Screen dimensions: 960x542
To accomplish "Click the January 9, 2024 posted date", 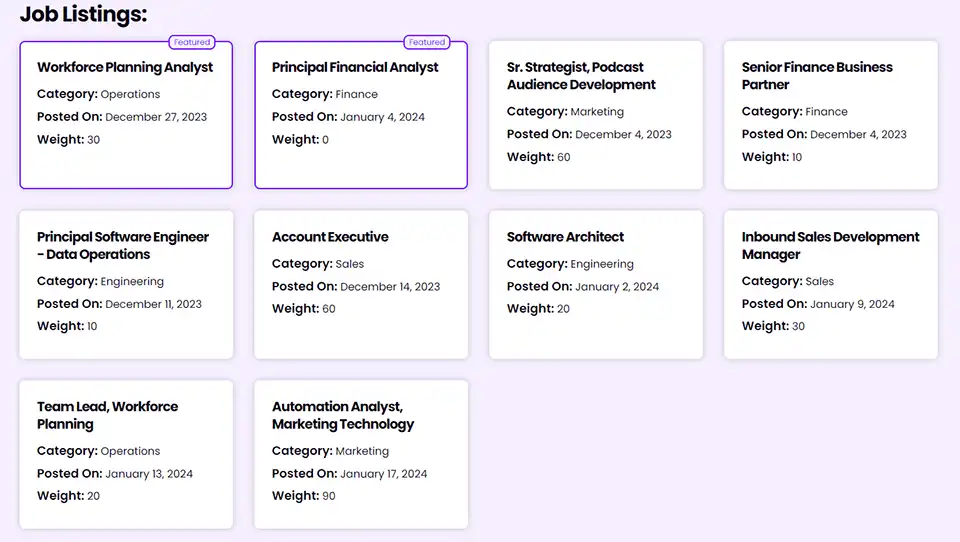I will click(x=852, y=304).
